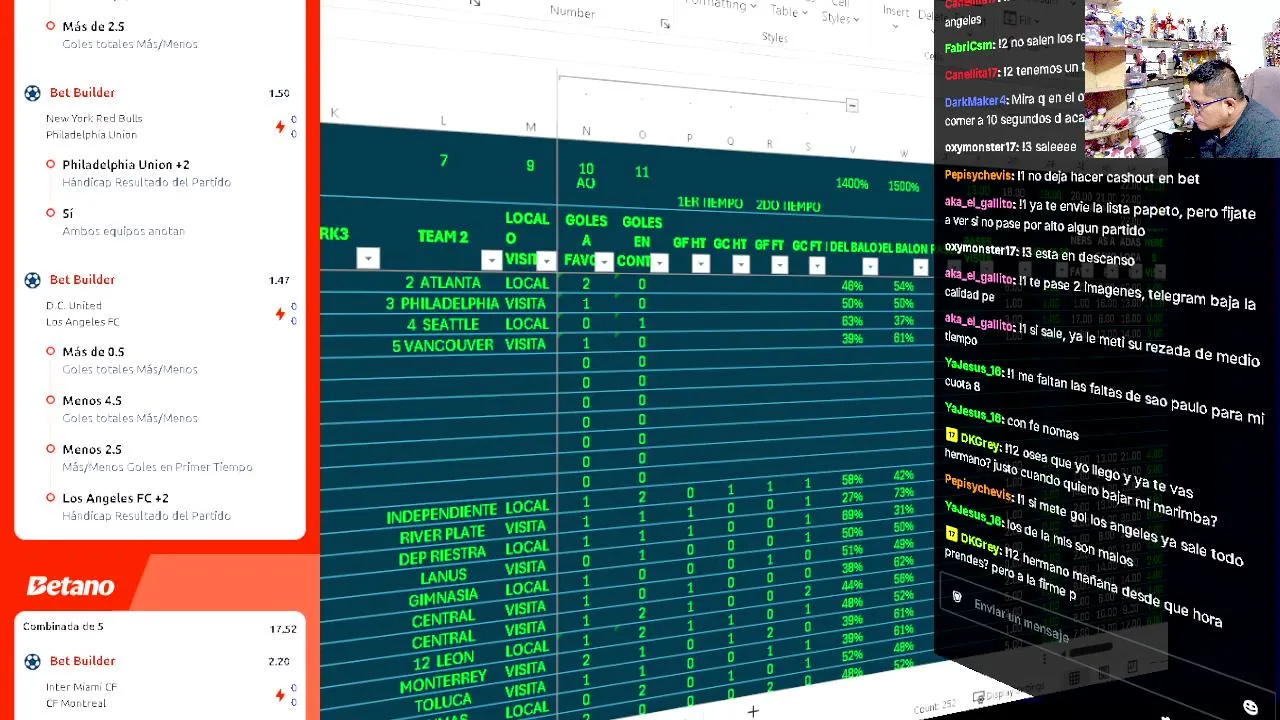Select column O header in Excel
This screenshot has width=1280, height=720.
pos(642,135)
